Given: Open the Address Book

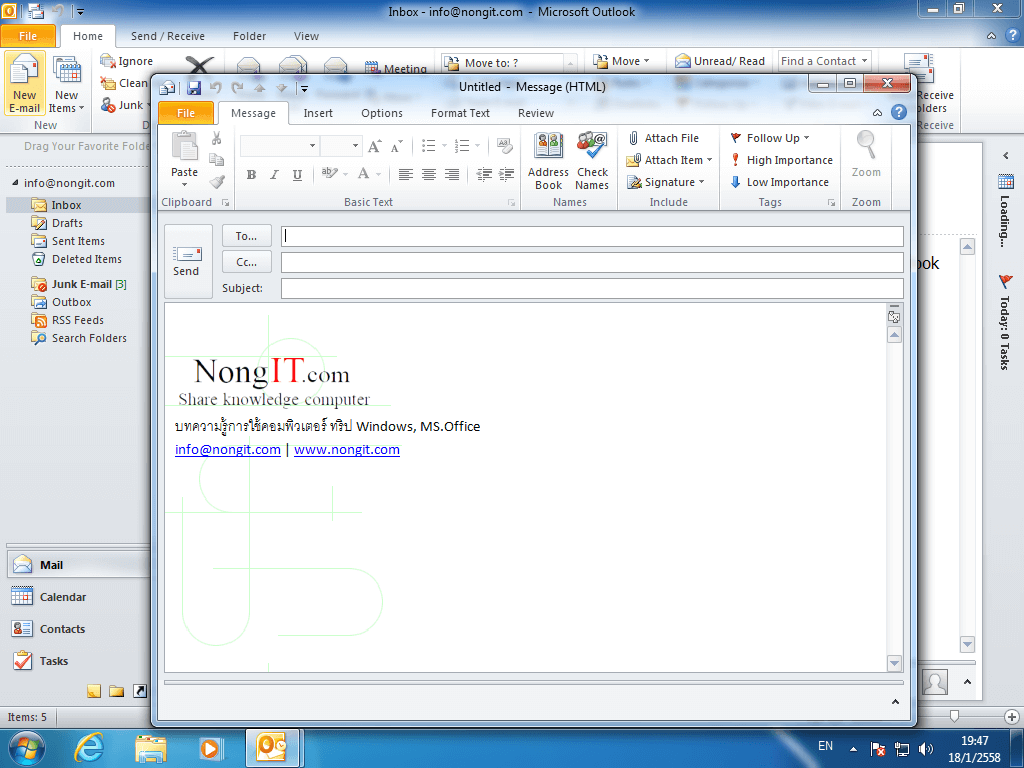Looking at the screenshot, I should tap(549, 161).
